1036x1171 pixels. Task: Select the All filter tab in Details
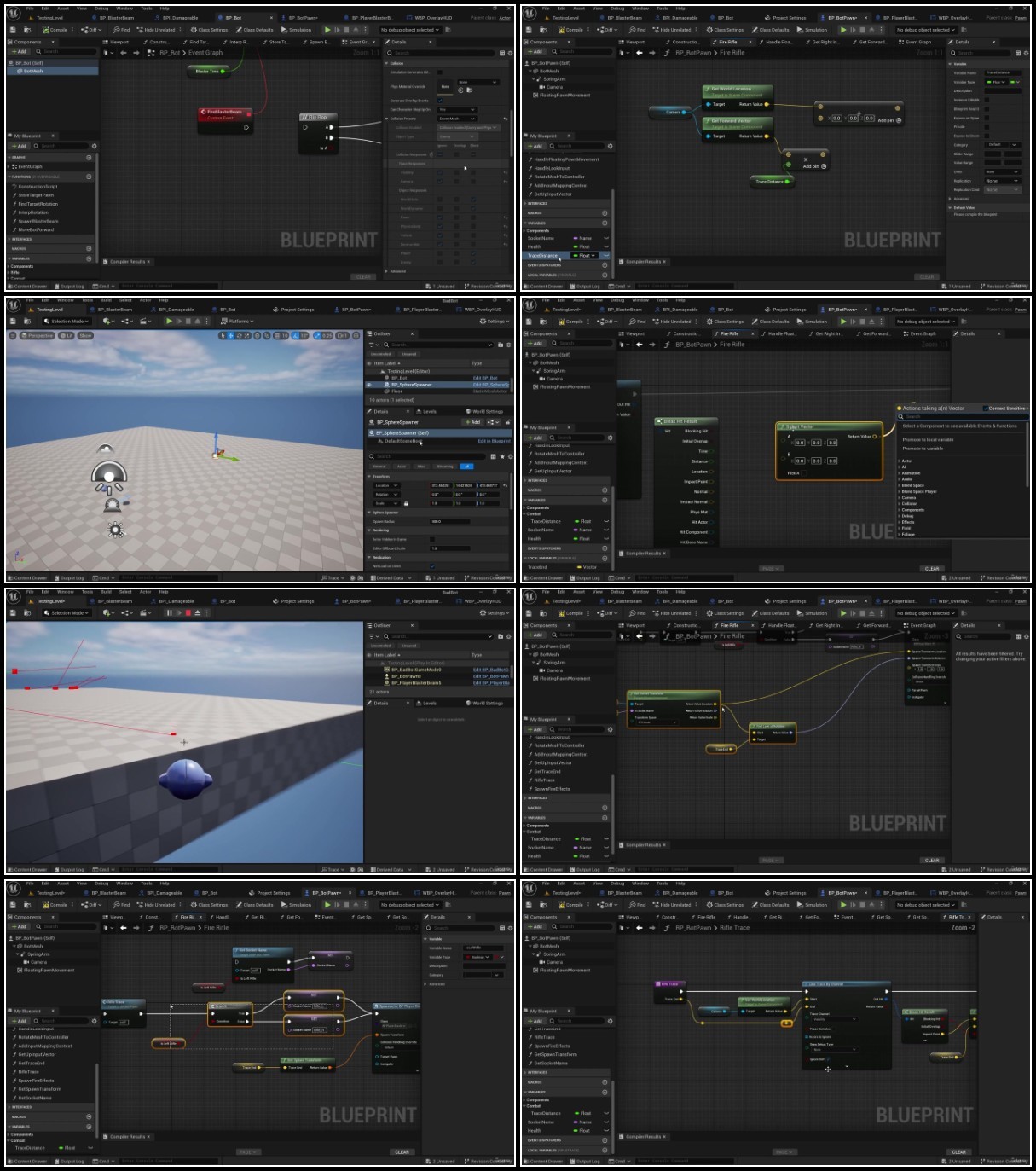click(466, 467)
